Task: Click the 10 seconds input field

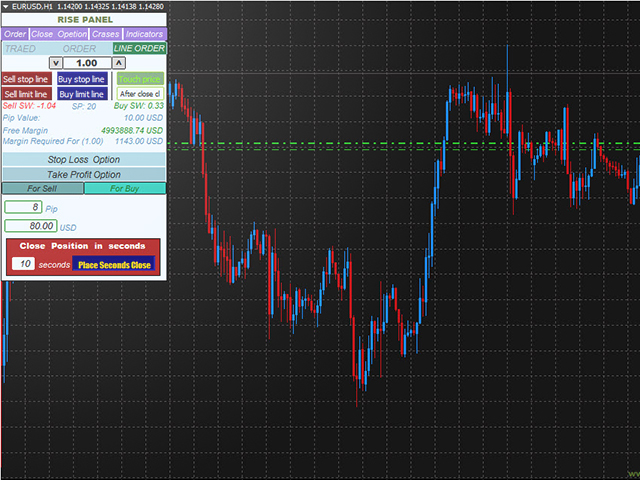Action: pyautogui.click(x=23, y=264)
